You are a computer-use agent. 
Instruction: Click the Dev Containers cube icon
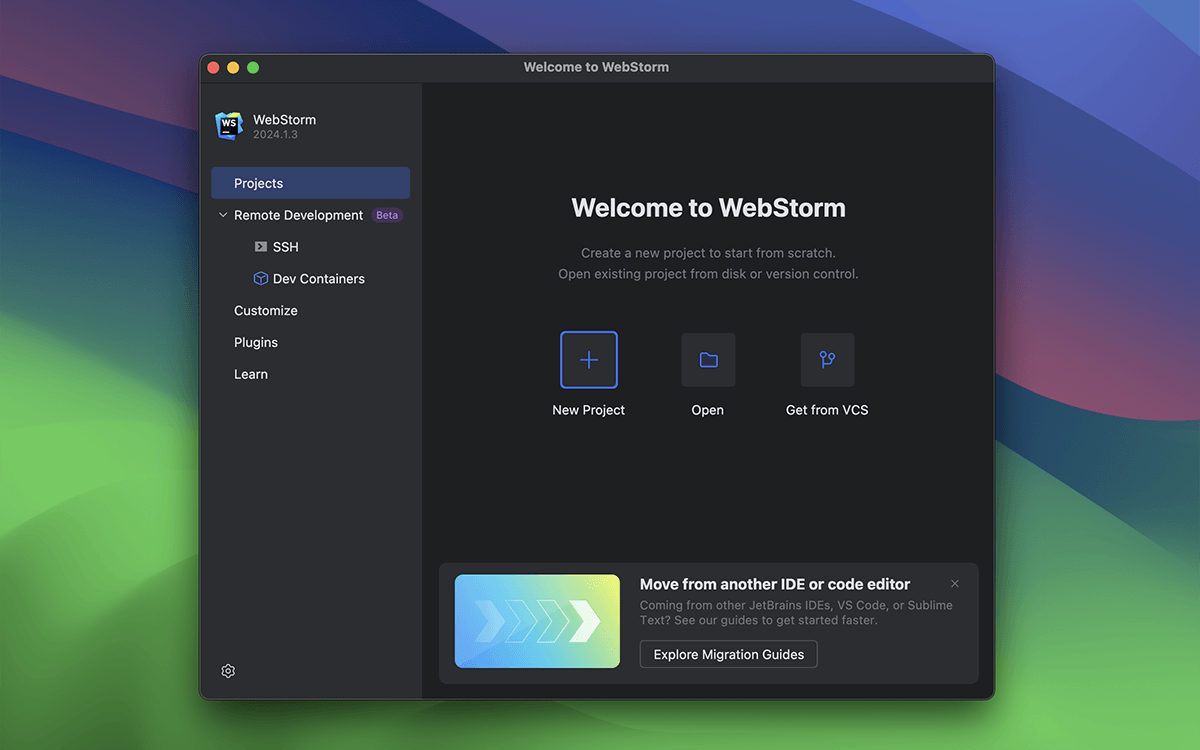[x=260, y=279]
